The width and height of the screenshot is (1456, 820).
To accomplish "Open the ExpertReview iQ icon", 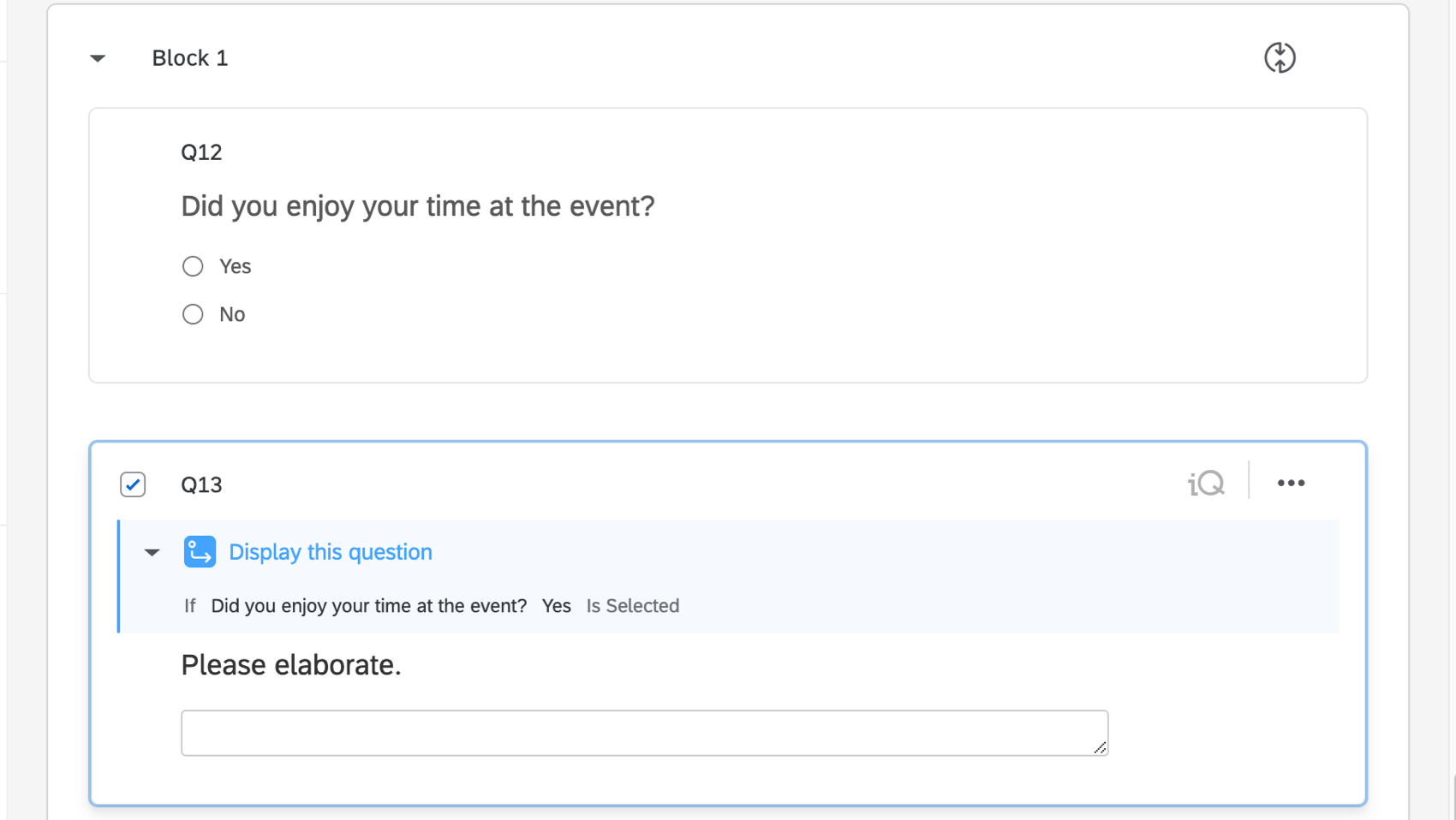I will (x=1206, y=484).
